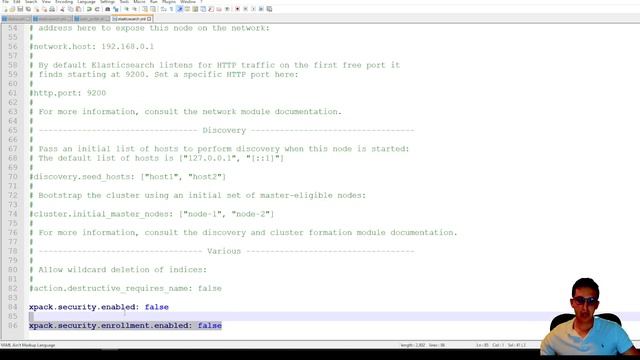Toggle Word wrap toolbar button
The width and height of the screenshot is (640, 360).
click(x=163, y=9)
